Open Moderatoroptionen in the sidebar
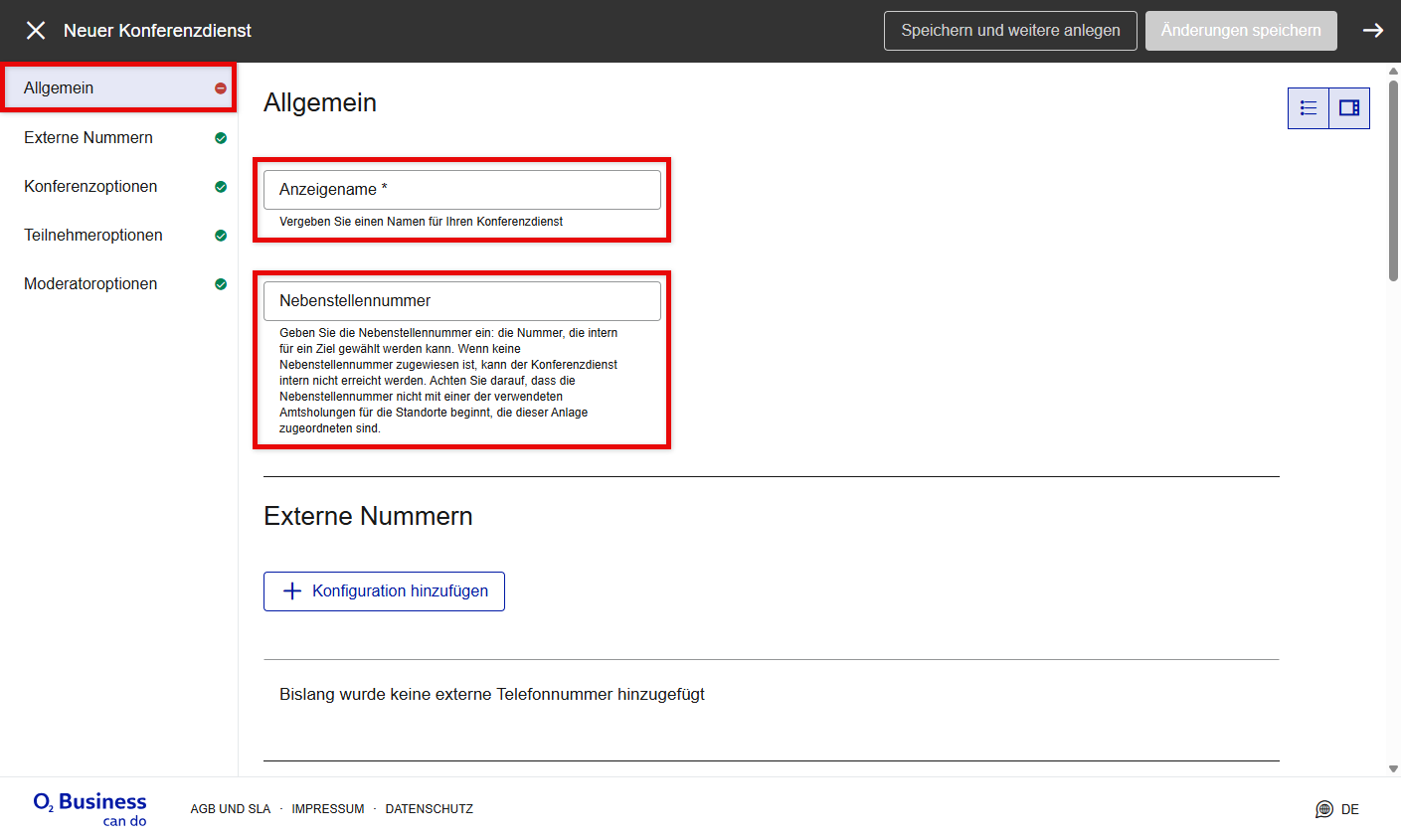The height and width of the screenshot is (840, 1401). 90,284
